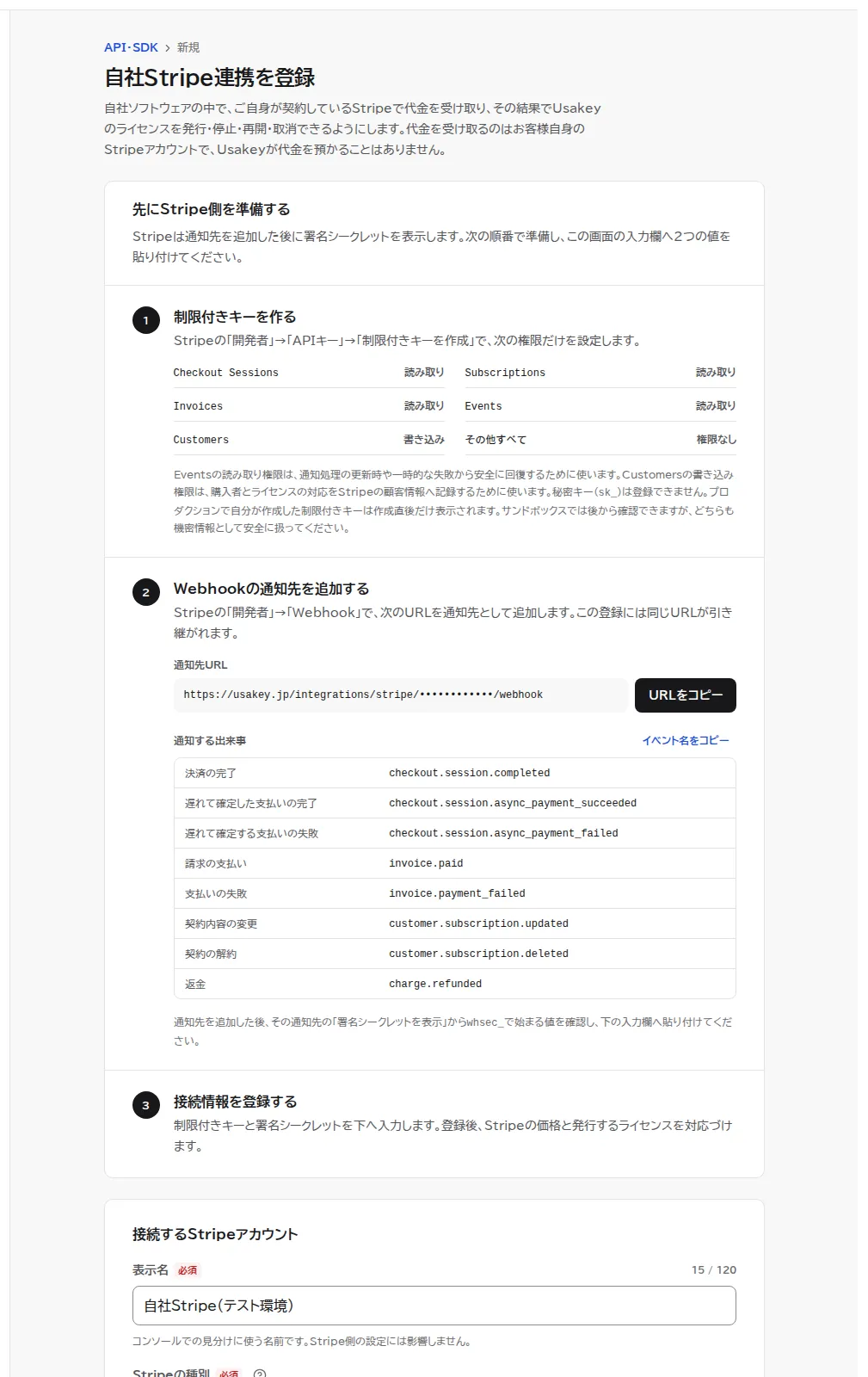This screenshot has width=868, height=1377.
Task: Click the 読み取り value for Subscriptions
Action: (x=716, y=373)
